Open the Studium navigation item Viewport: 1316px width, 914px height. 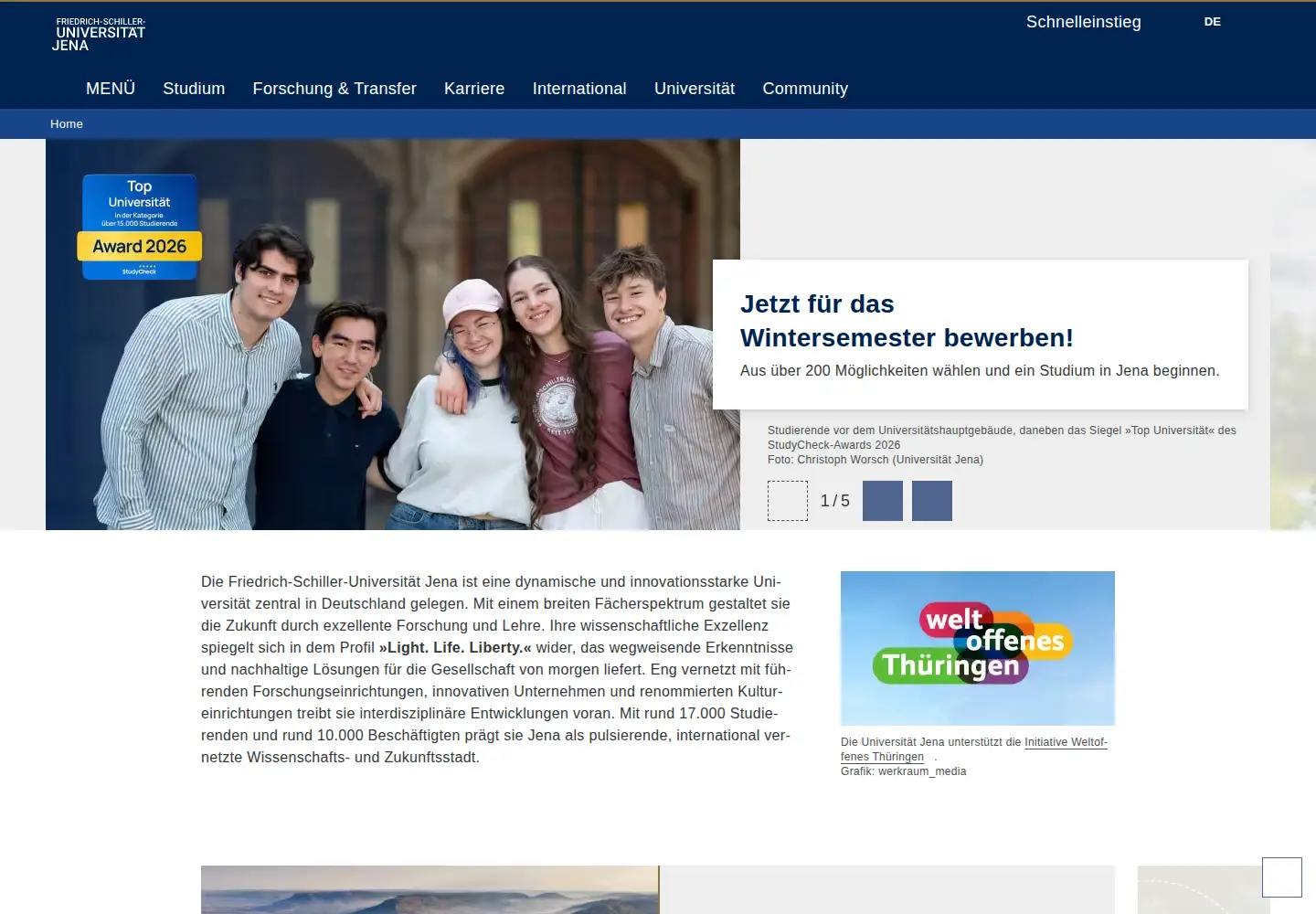[194, 89]
